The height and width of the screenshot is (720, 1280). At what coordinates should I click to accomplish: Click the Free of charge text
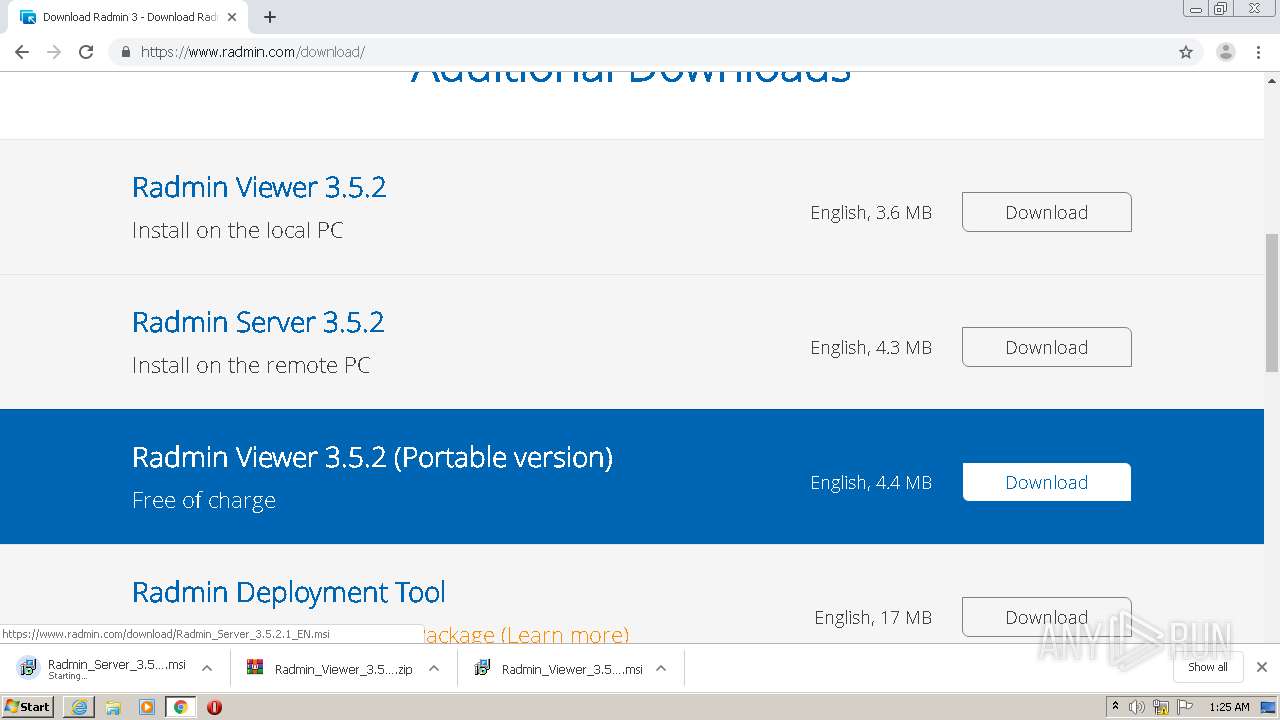[204, 500]
